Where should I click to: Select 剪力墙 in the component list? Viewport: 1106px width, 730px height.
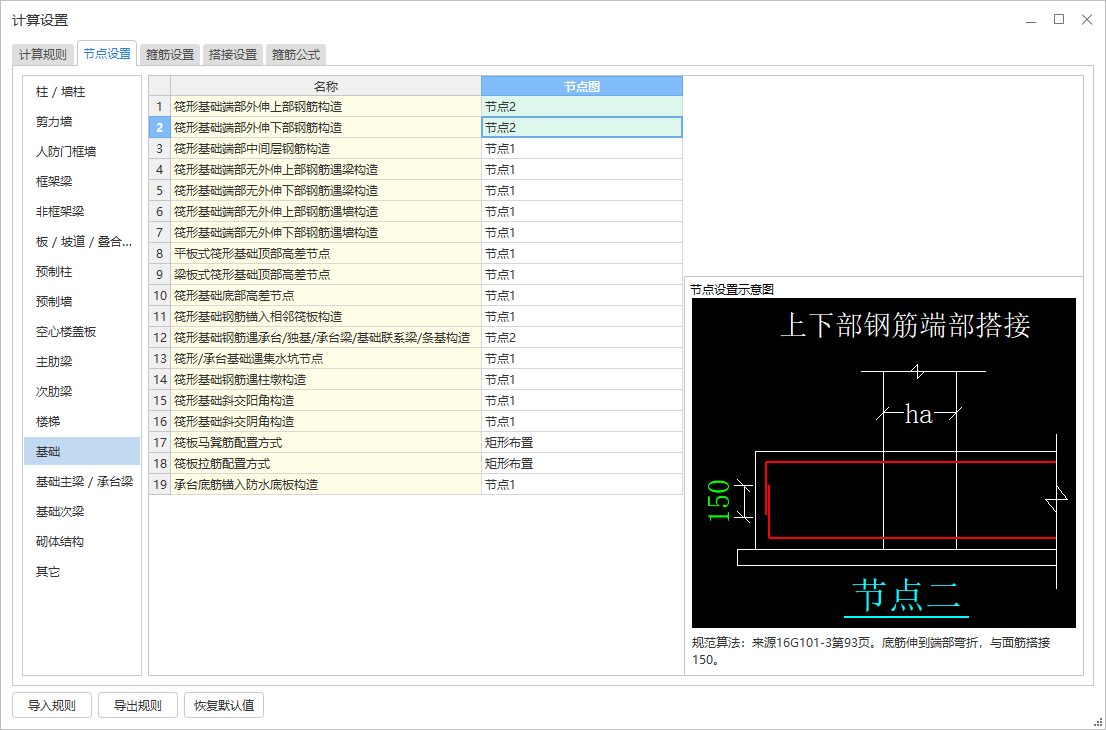point(82,122)
